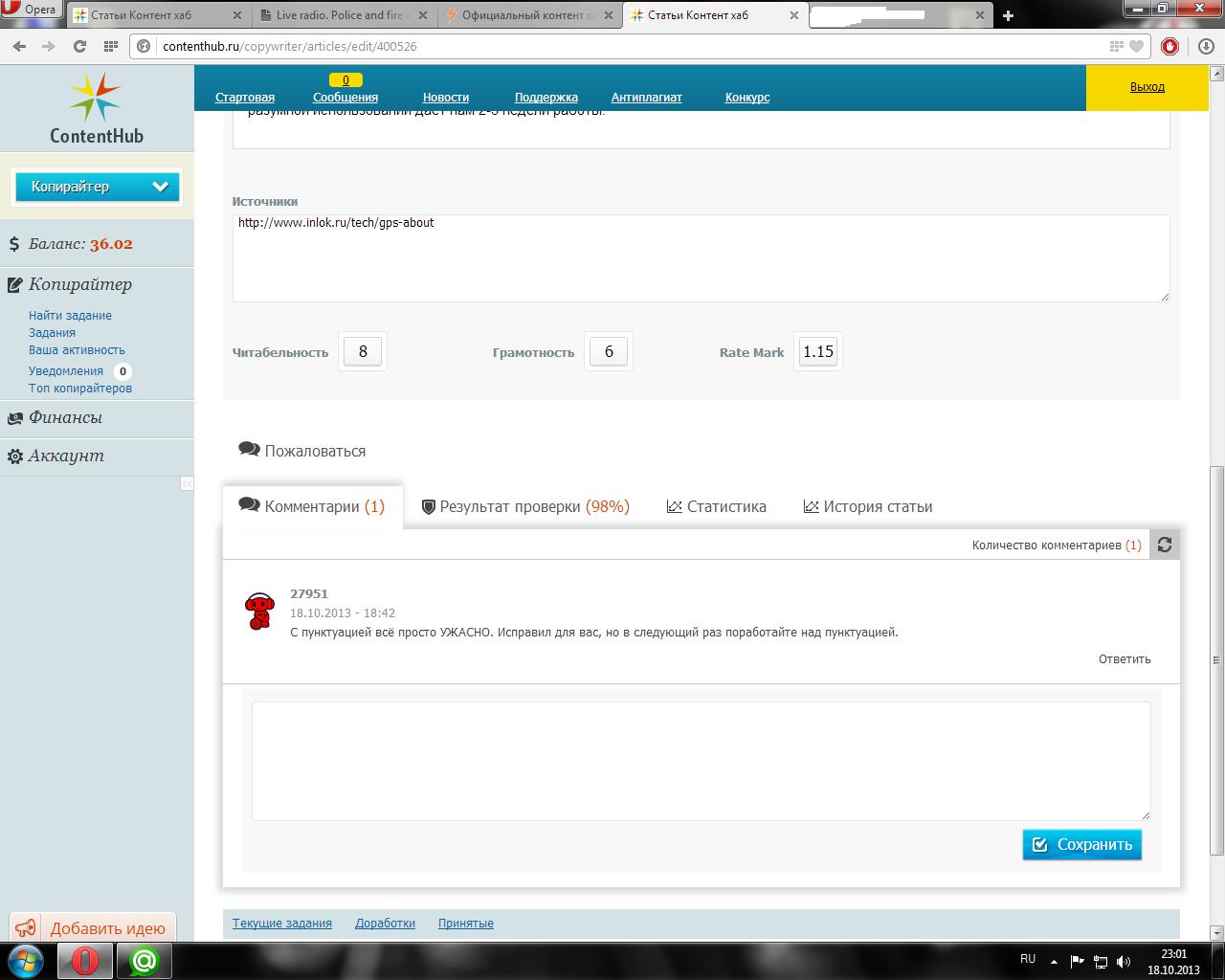Screen dimensions: 1225x980
Task: Open the Speed Dial grid icon
Action: click(110, 46)
